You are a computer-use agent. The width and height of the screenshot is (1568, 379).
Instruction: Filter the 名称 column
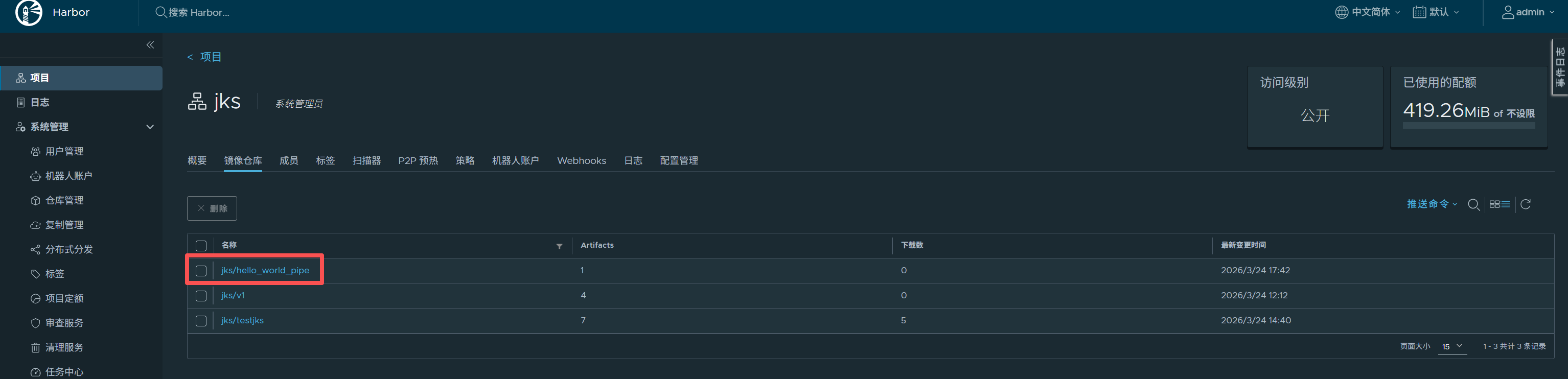(560, 246)
